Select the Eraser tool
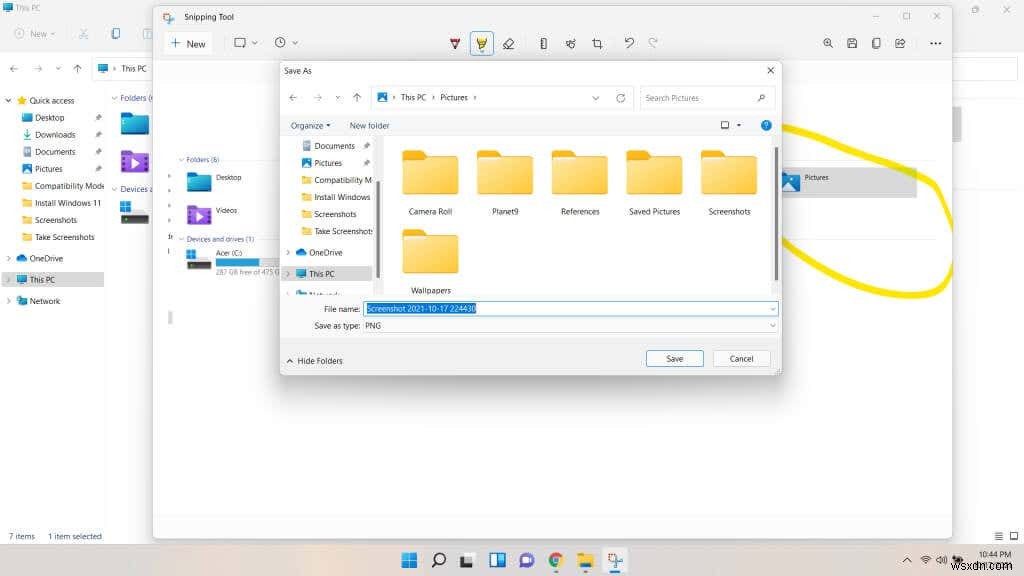The width and height of the screenshot is (1024, 576). coord(509,43)
